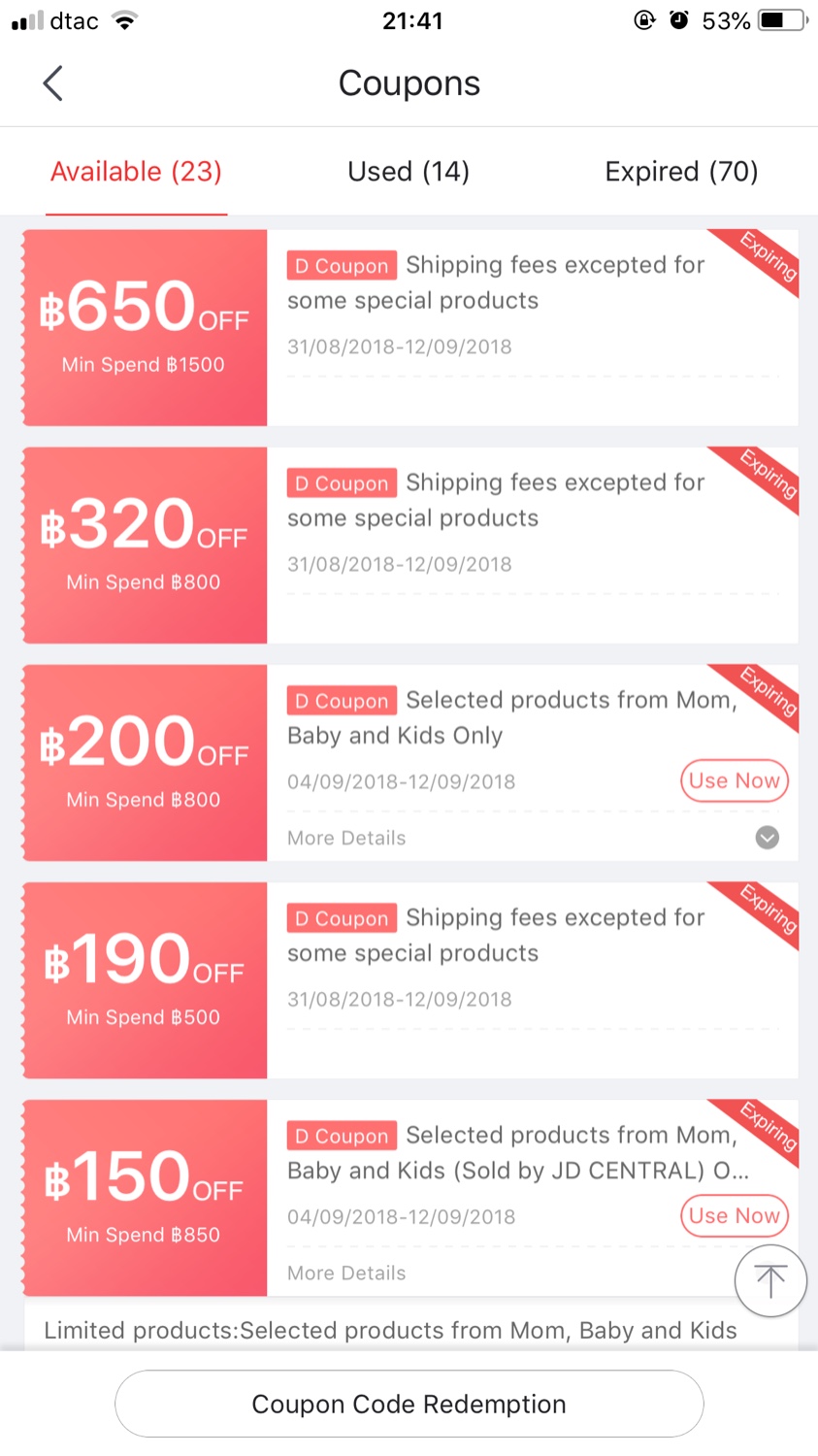Image resolution: width=818 pixels, height=1456 pixels.
Task: Tap the scroll-to-top arrow button
Action: (770, 1280)
